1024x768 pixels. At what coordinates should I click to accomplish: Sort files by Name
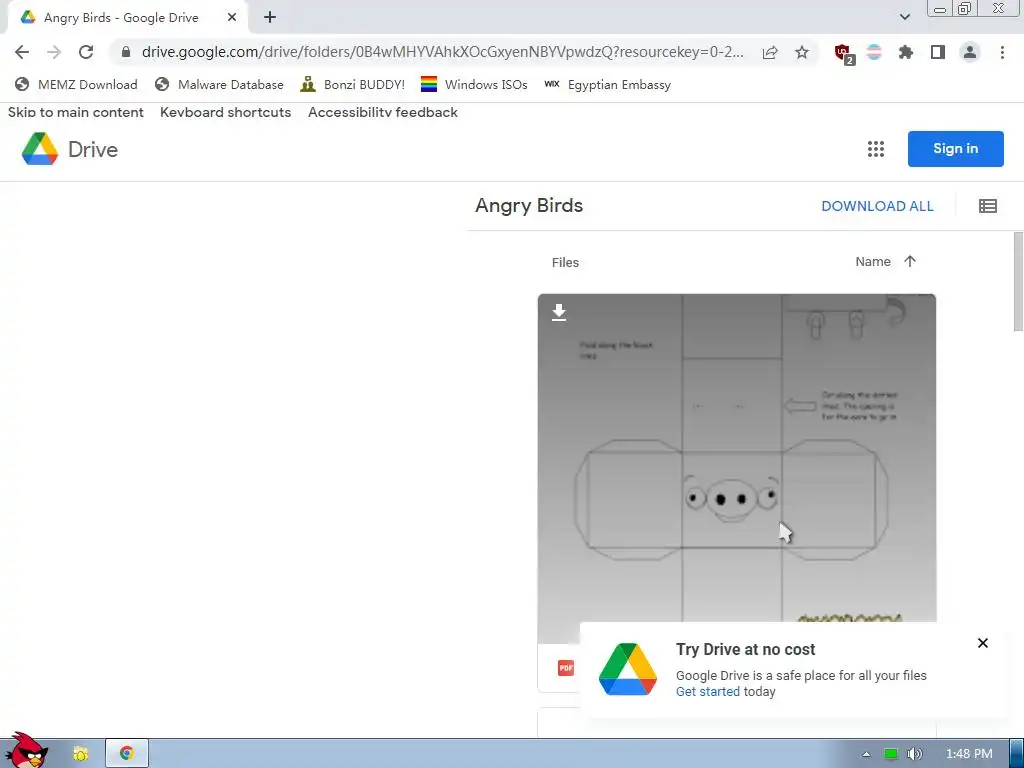[872, 262]
